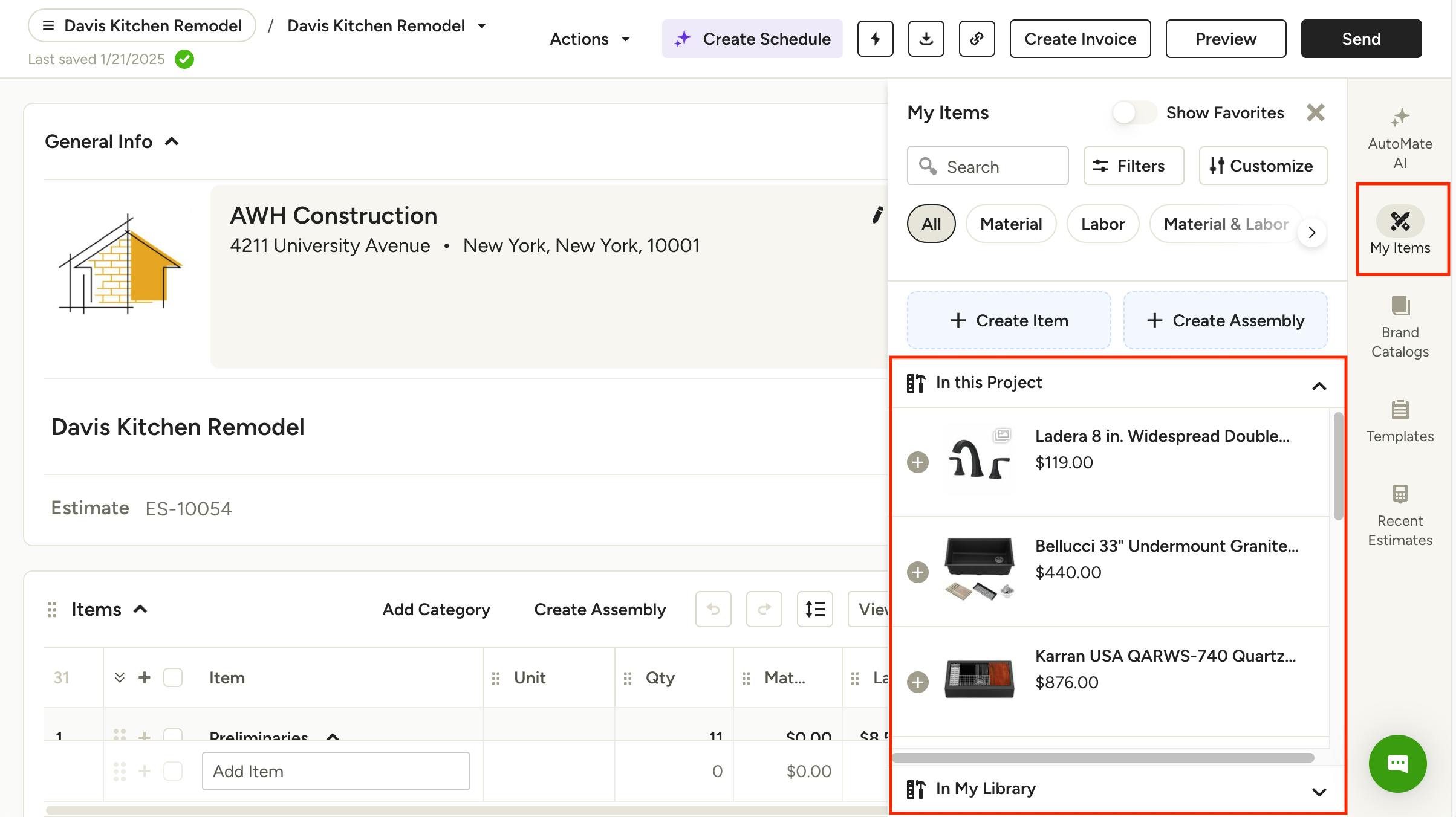Click the Create Invoice button
The image size is (1456, 817).
tap(1080, 39)
